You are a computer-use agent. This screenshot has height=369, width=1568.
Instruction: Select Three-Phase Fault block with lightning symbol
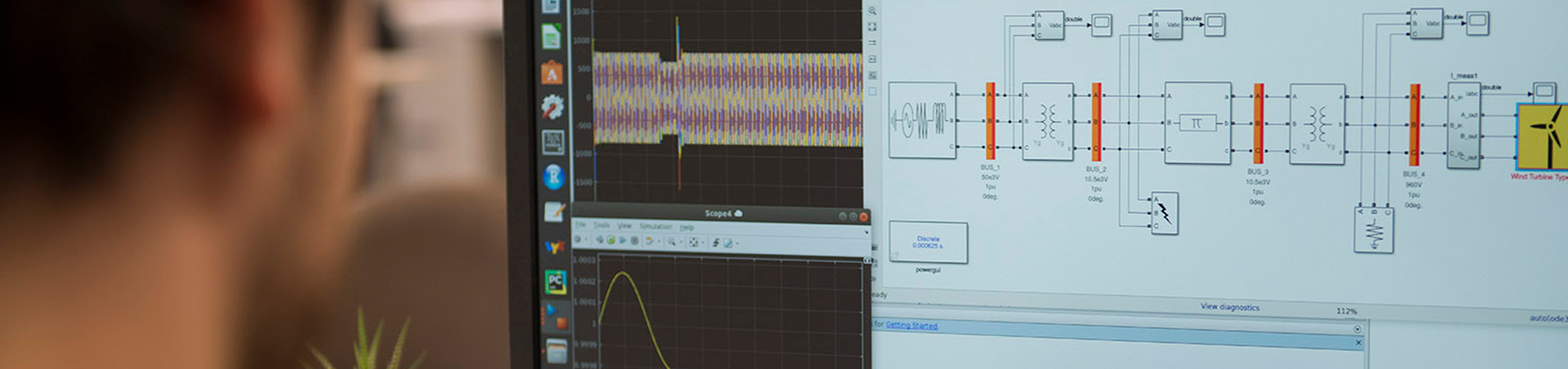(1165, 213)
